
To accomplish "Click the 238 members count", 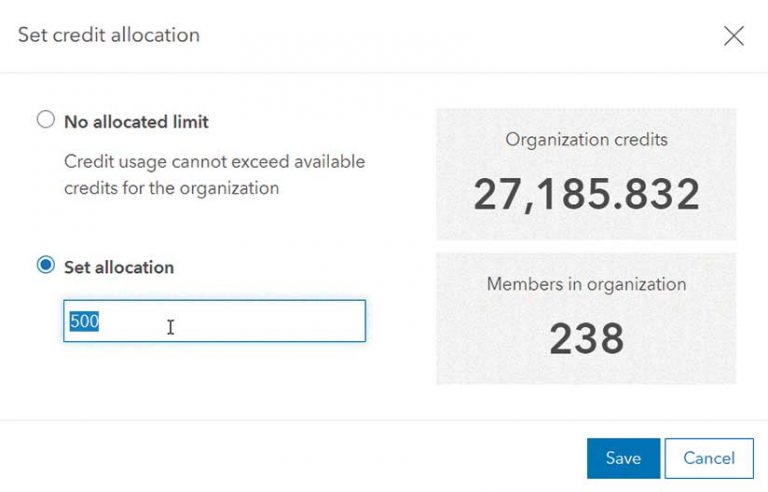I will tap(586, 339).
